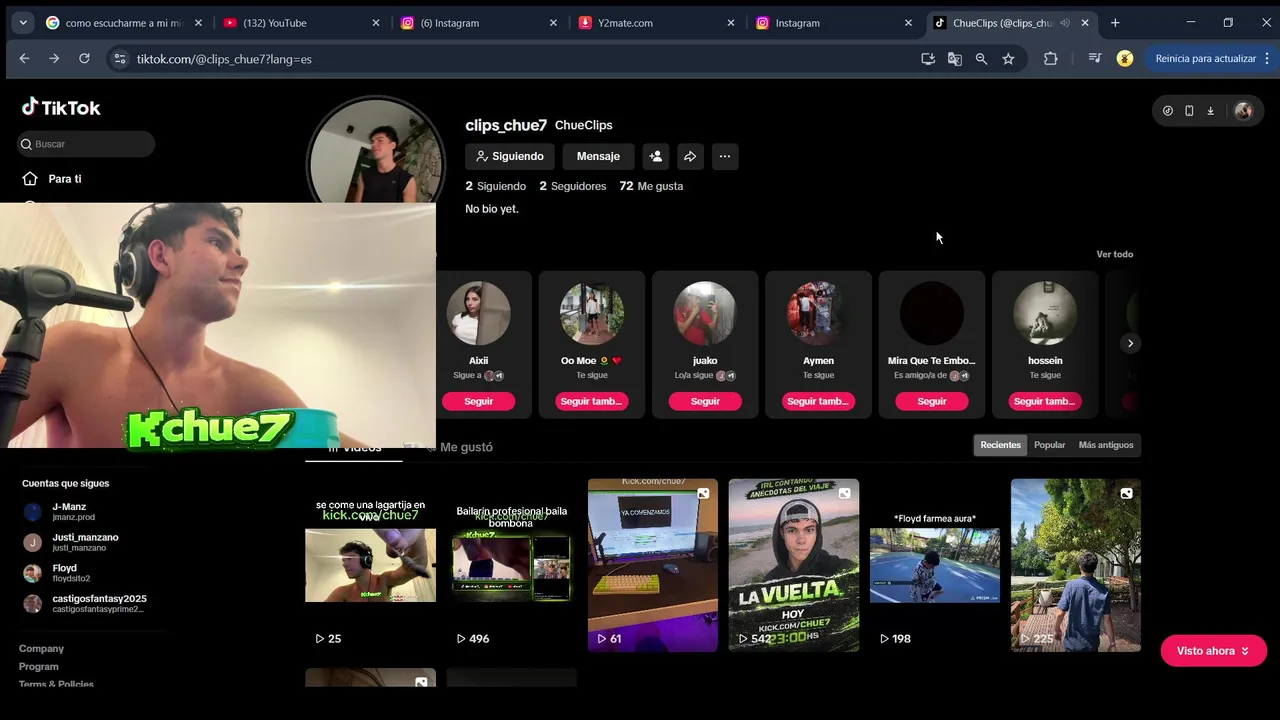Open Chrome extensions puzzle icon
The image size is (1280, 720).
click(1050, 59)
